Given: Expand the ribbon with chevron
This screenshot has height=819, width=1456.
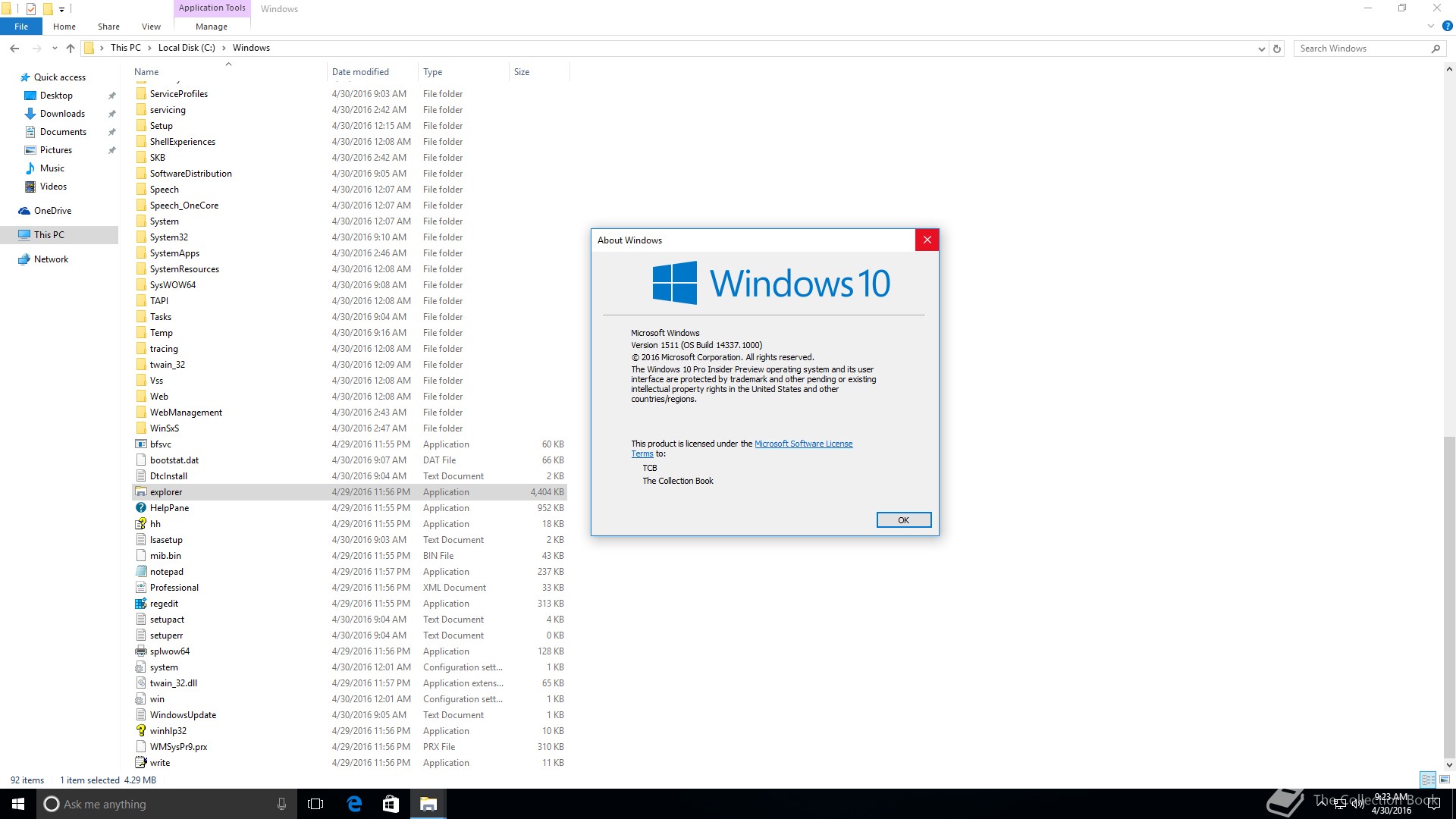Looking at the screenshot, I should point(1431,26).
